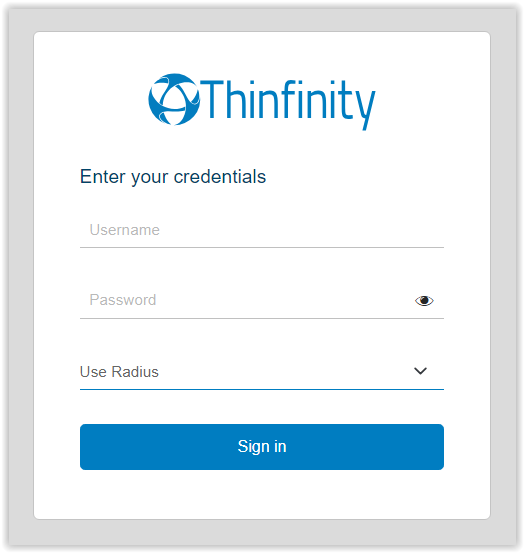
Task: Click the Enter your credentials heading
Action: pos(173,177)
